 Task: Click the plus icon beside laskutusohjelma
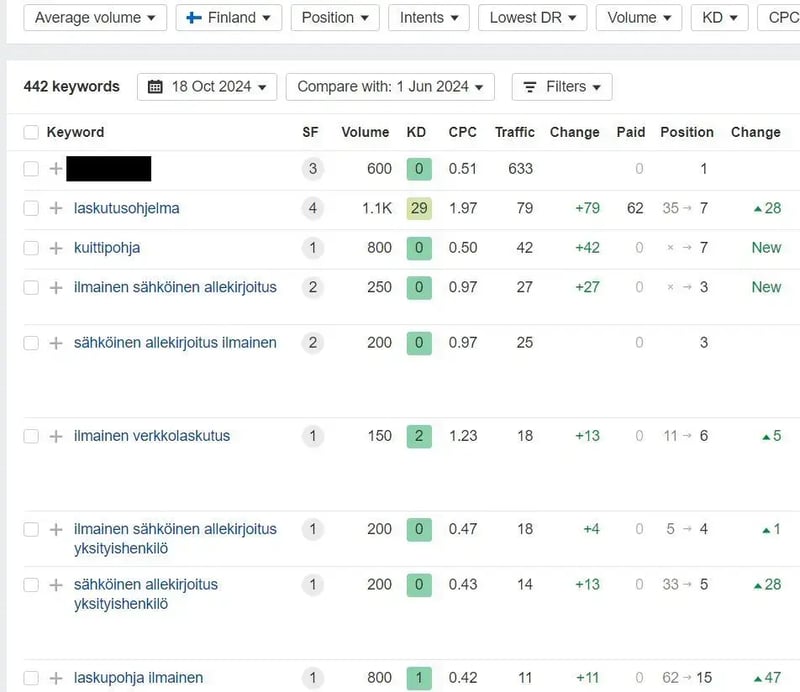[56, 208]
